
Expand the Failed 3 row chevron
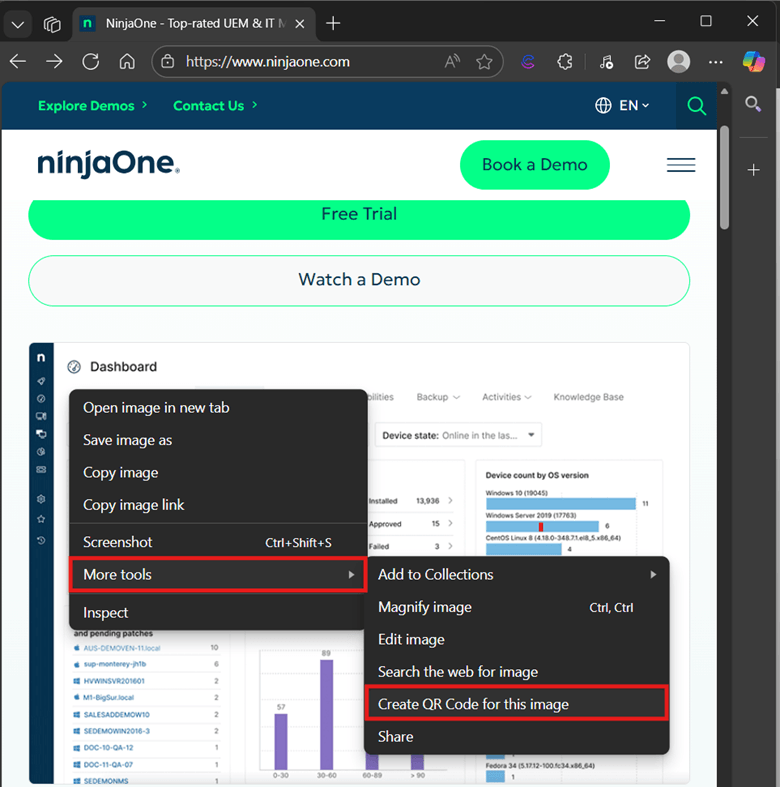tap(450, 546)
